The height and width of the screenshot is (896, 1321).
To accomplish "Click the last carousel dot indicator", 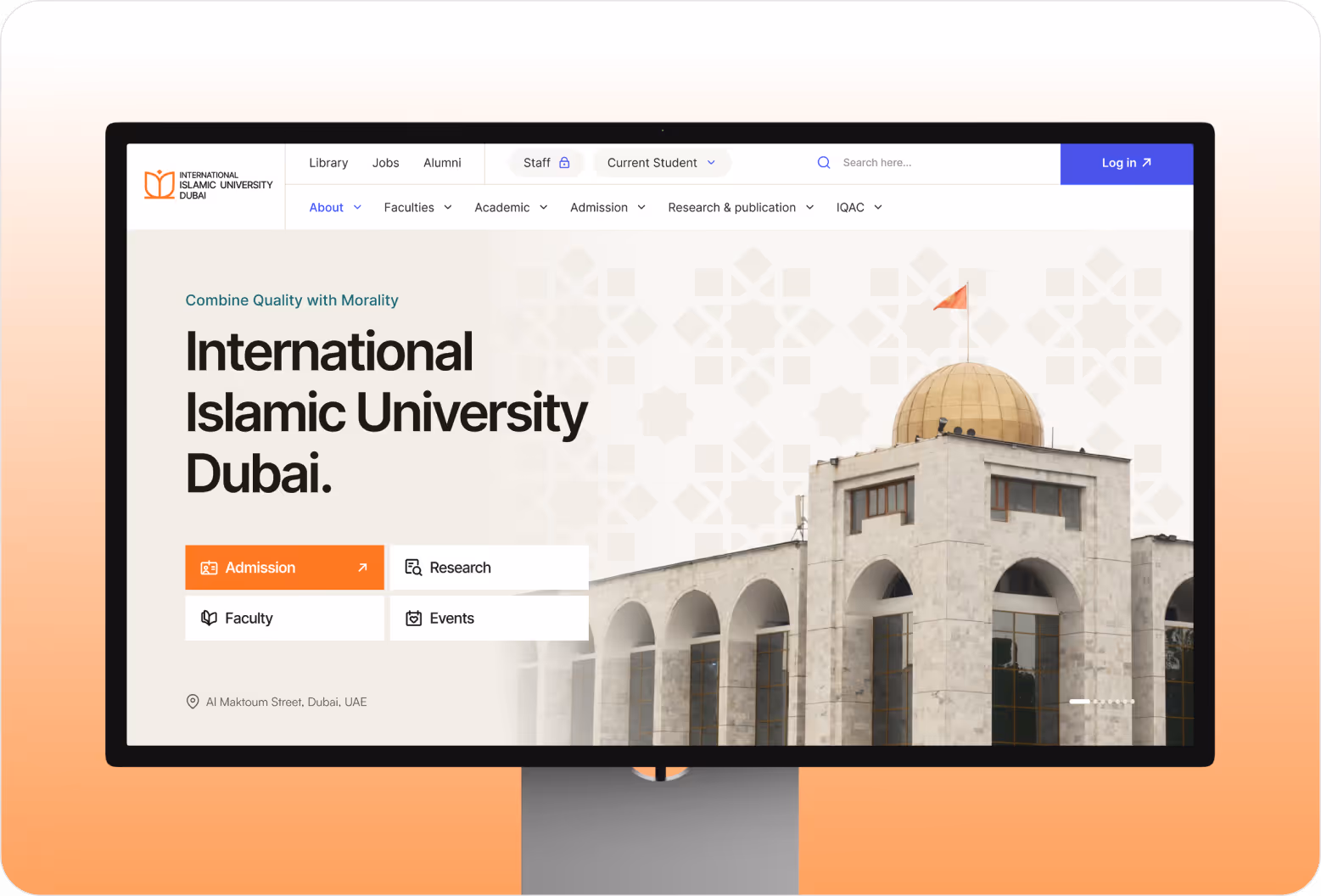I will pos(1133,702).
